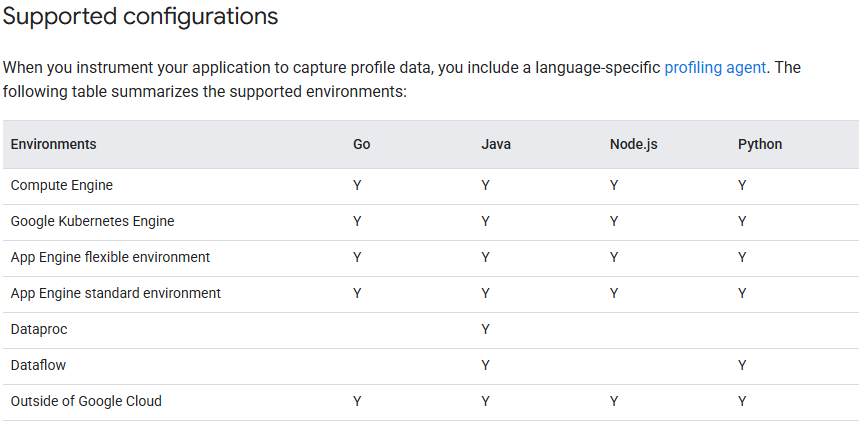
Task: Click the Environments column header
Action: coord(53,144)
